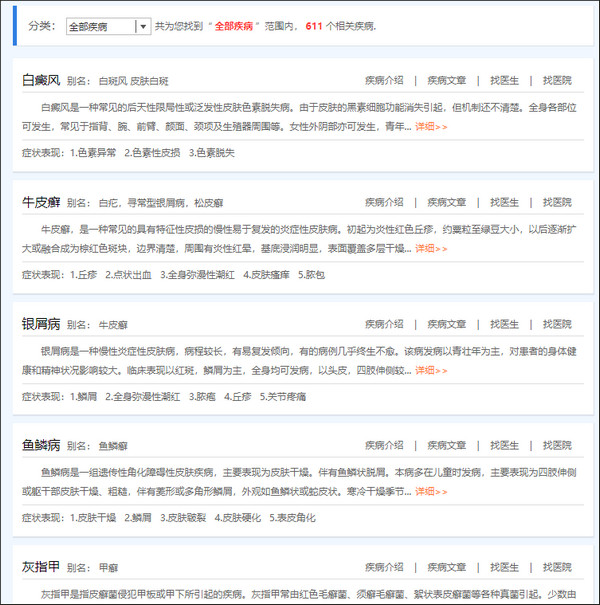This screenshot has width=600, height=605.
Task: Click 找医院 in the 白癜风 row
Action: (x=557, y=80)
